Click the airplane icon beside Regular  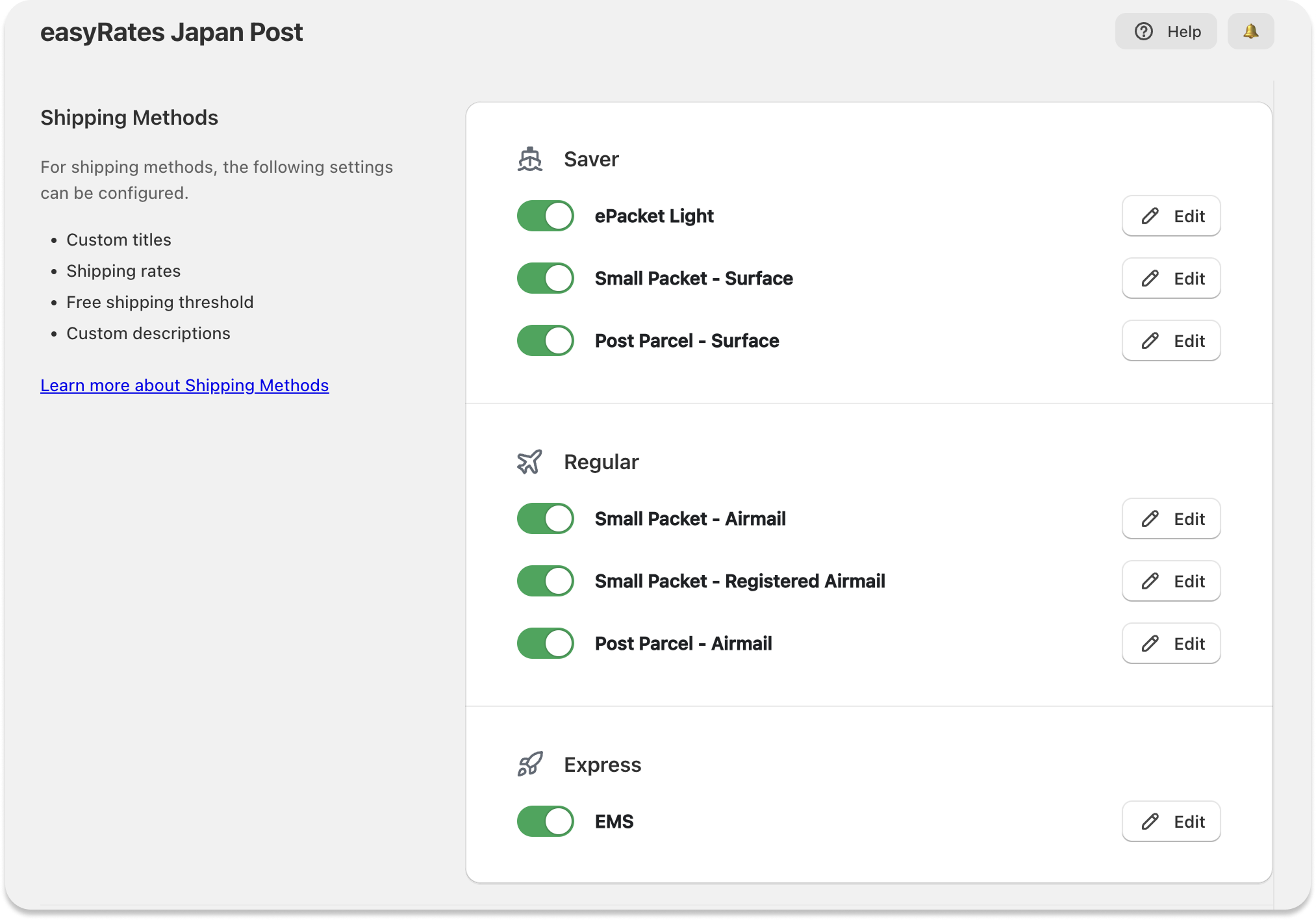pos(530,462)
